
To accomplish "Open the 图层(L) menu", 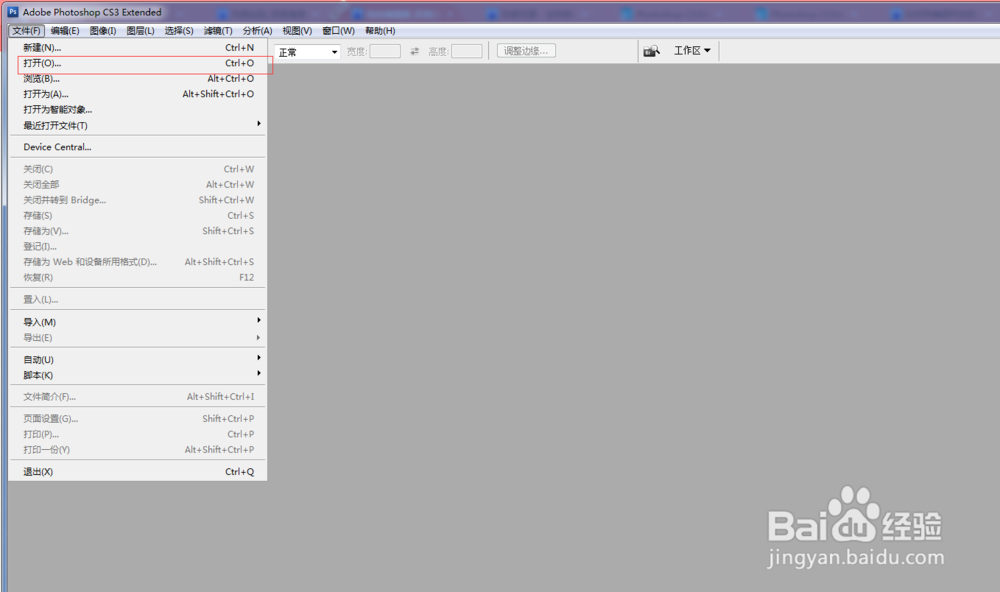I will [x=140, y=31].
